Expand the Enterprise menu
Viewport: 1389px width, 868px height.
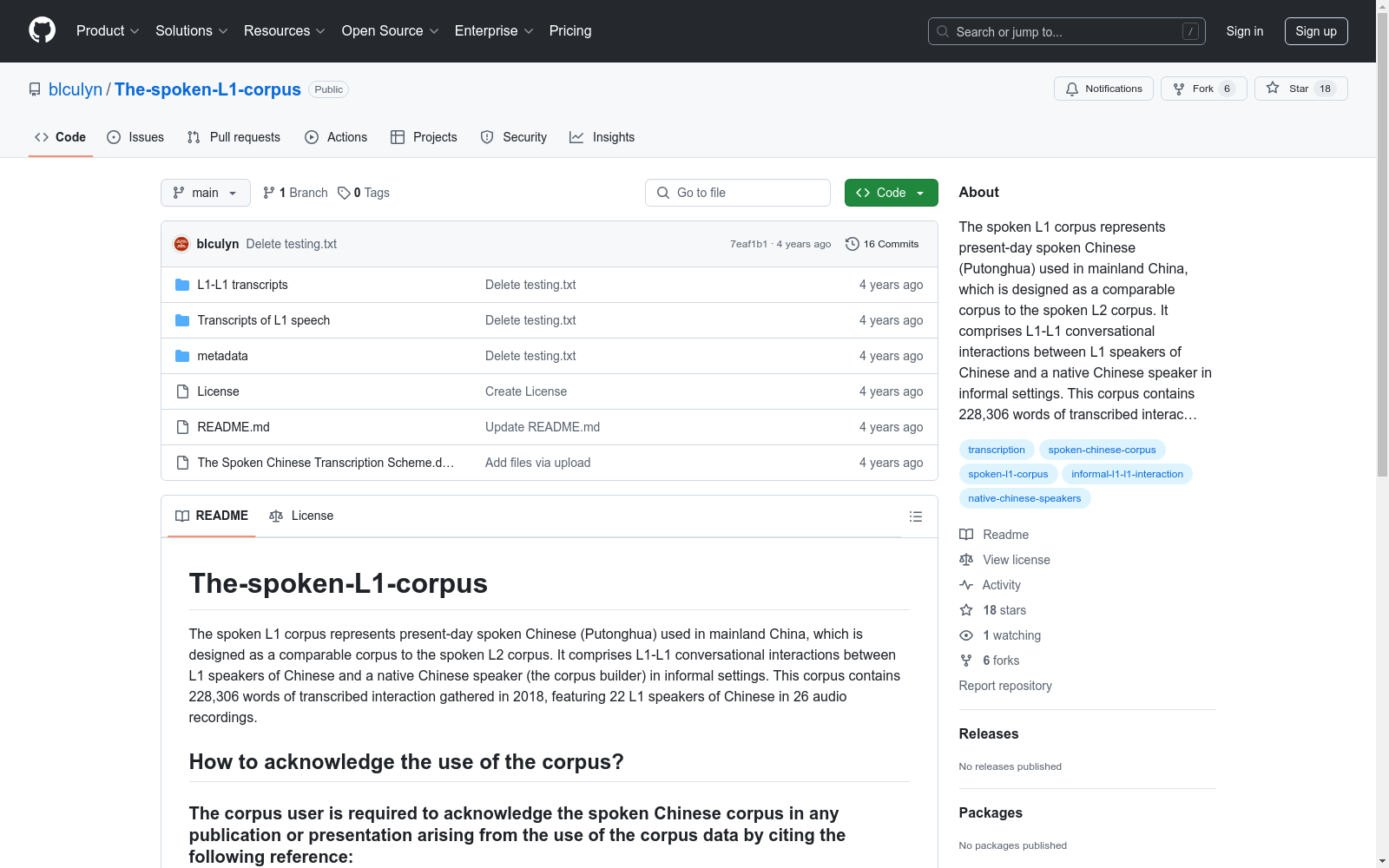[x=494, y=30]
